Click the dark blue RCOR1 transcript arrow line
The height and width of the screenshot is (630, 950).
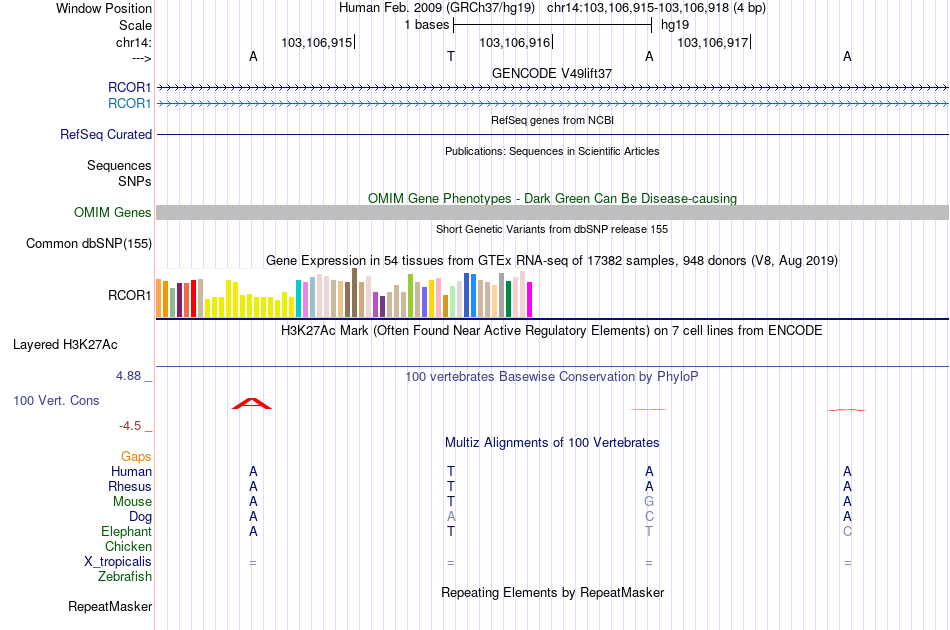(x=552, y=88)
